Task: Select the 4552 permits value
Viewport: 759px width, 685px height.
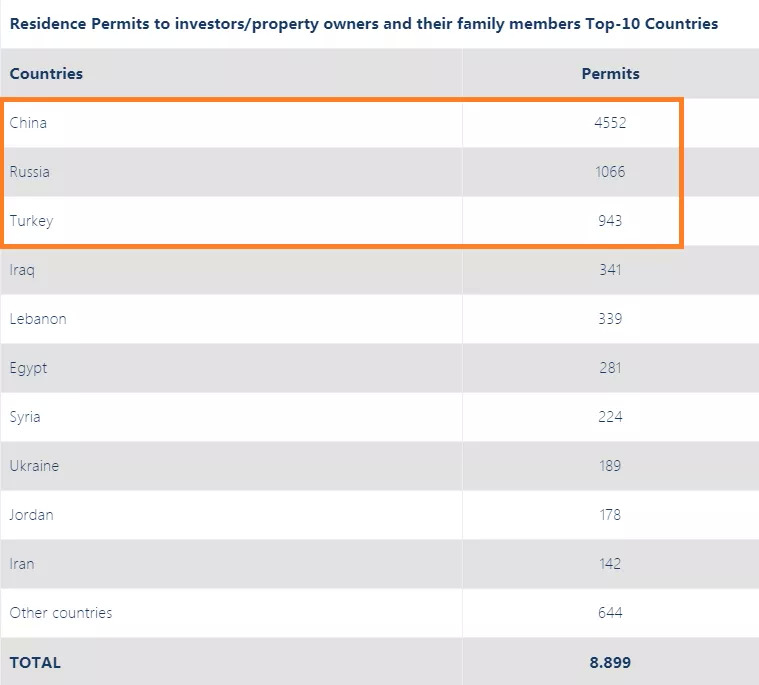Action: 610,123
